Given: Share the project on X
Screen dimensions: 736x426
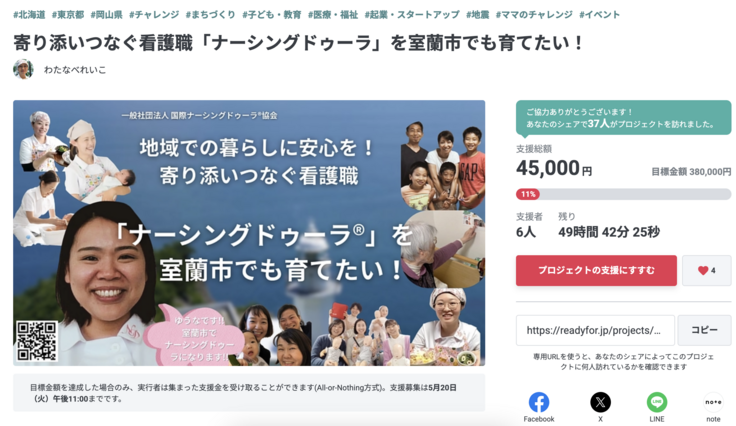Looking at the screenshot, I should [x=600, y=403].
